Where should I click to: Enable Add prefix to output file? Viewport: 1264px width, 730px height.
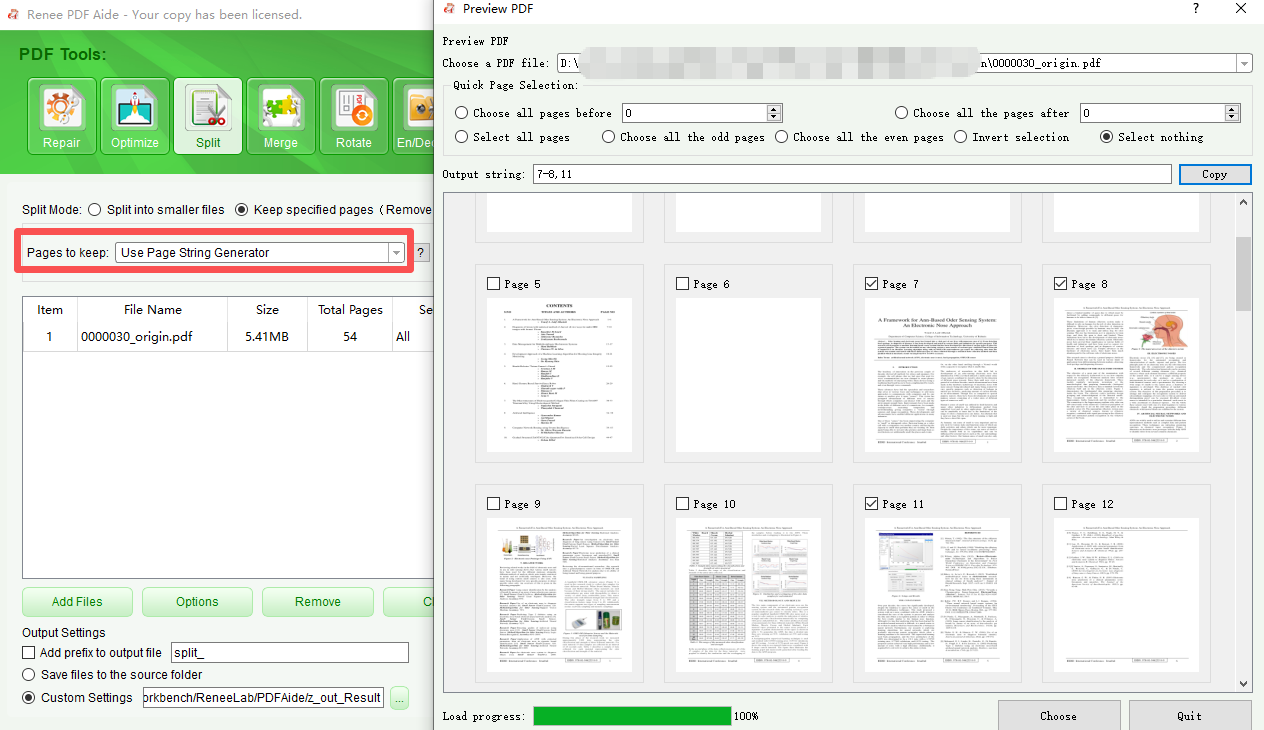coord(29,653)
